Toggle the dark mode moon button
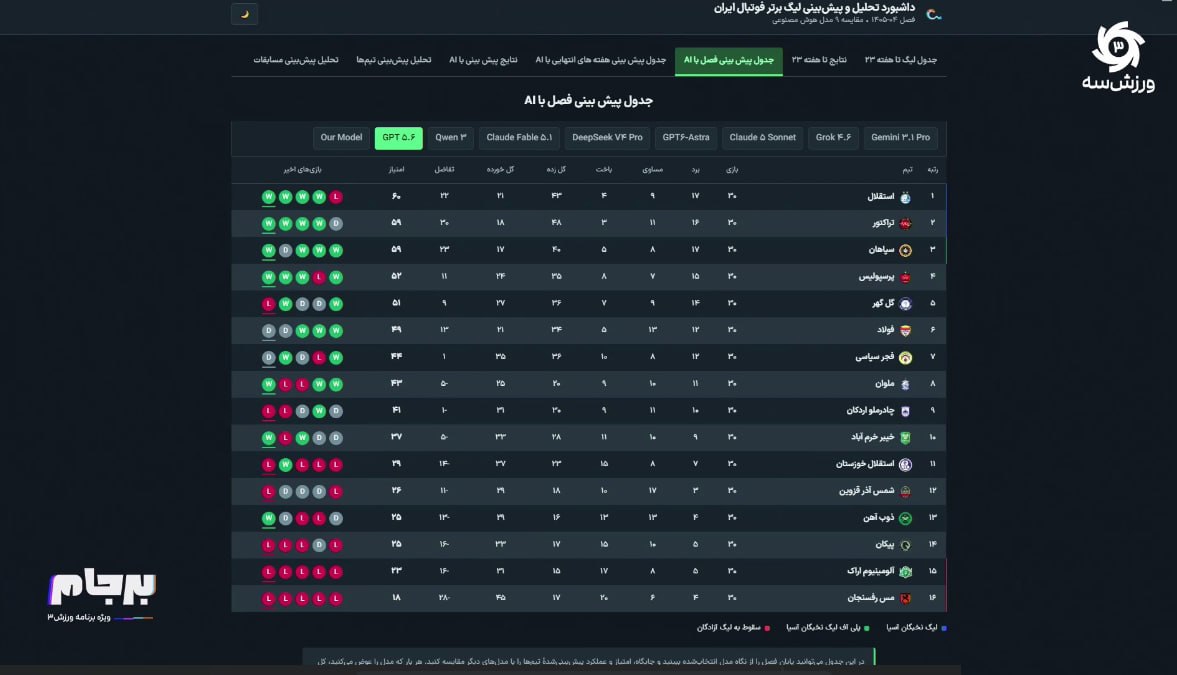Viewport: 1177px width, 675px height. tap(245, 14)
